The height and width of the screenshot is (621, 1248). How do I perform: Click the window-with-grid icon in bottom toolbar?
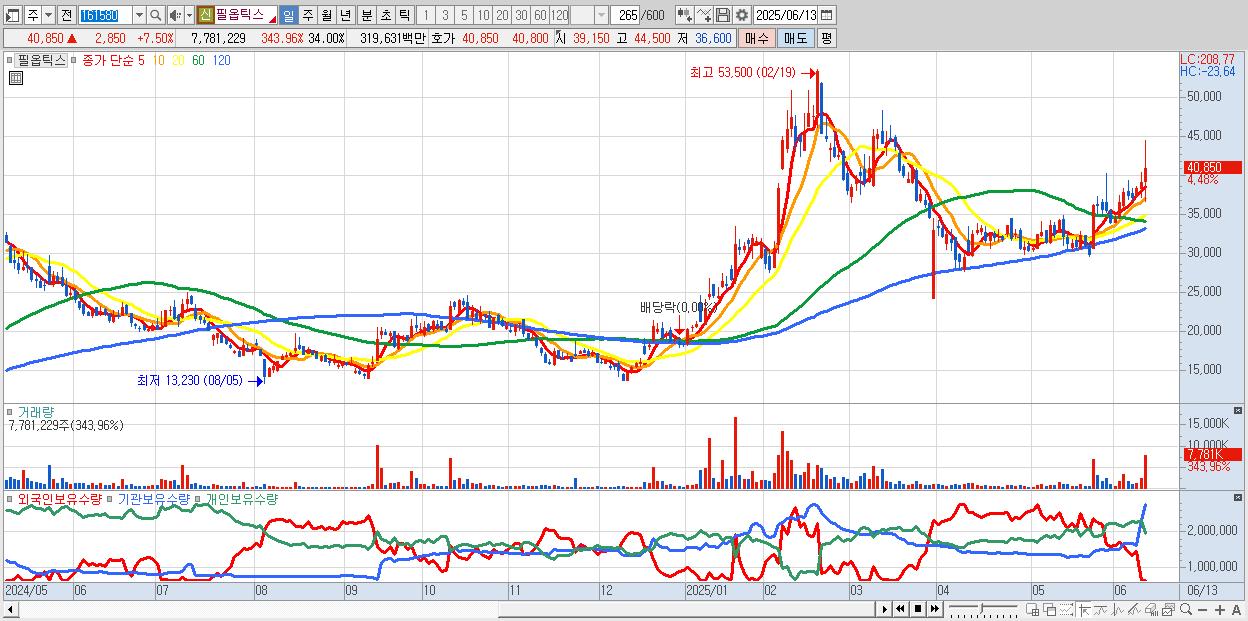1032,609
